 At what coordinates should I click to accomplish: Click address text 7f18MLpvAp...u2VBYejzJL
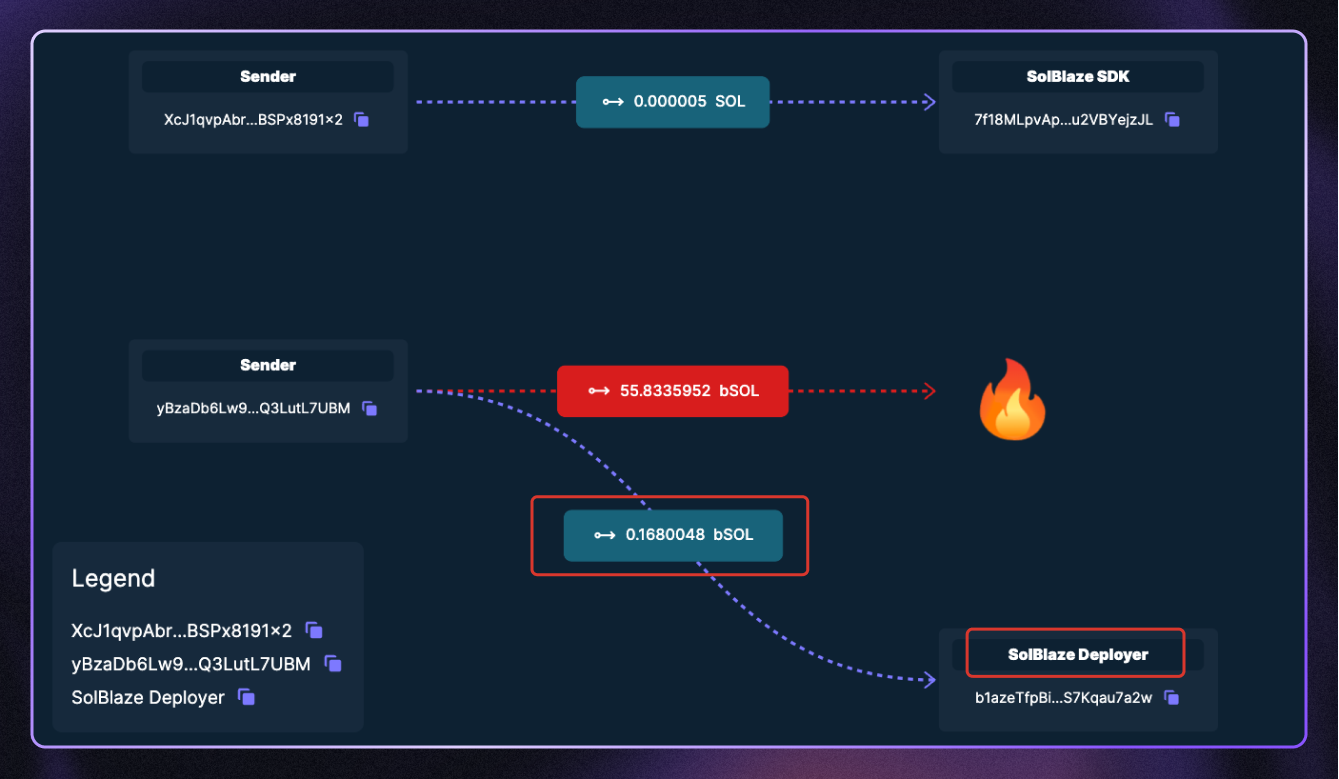[1064, 120]
